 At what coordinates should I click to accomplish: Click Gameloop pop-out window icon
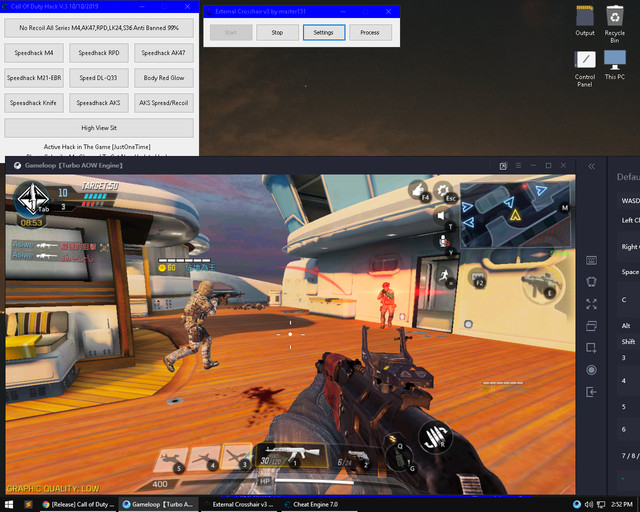(503, 166)
